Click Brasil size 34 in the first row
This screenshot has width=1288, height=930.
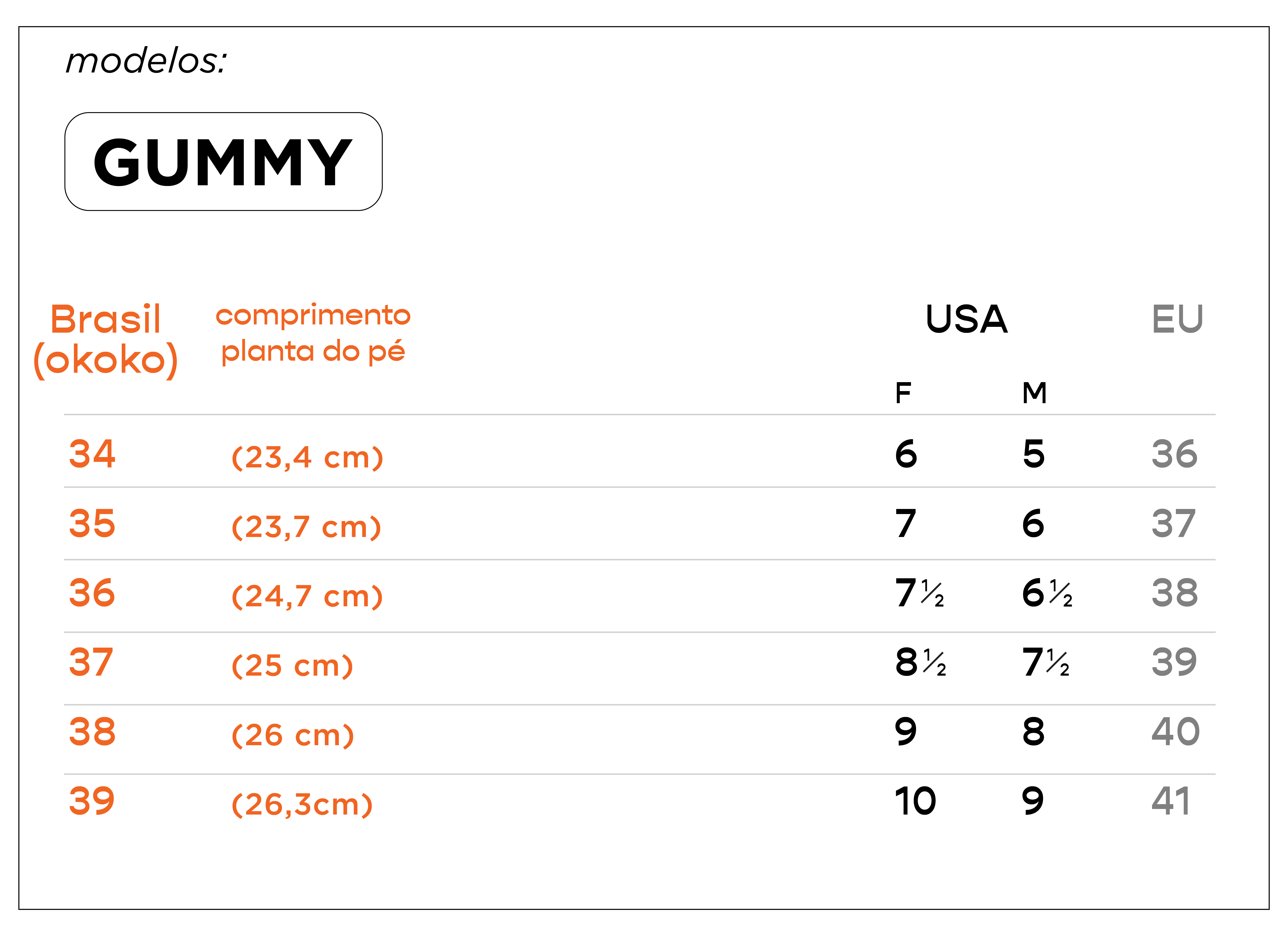(x=92, y=453)
